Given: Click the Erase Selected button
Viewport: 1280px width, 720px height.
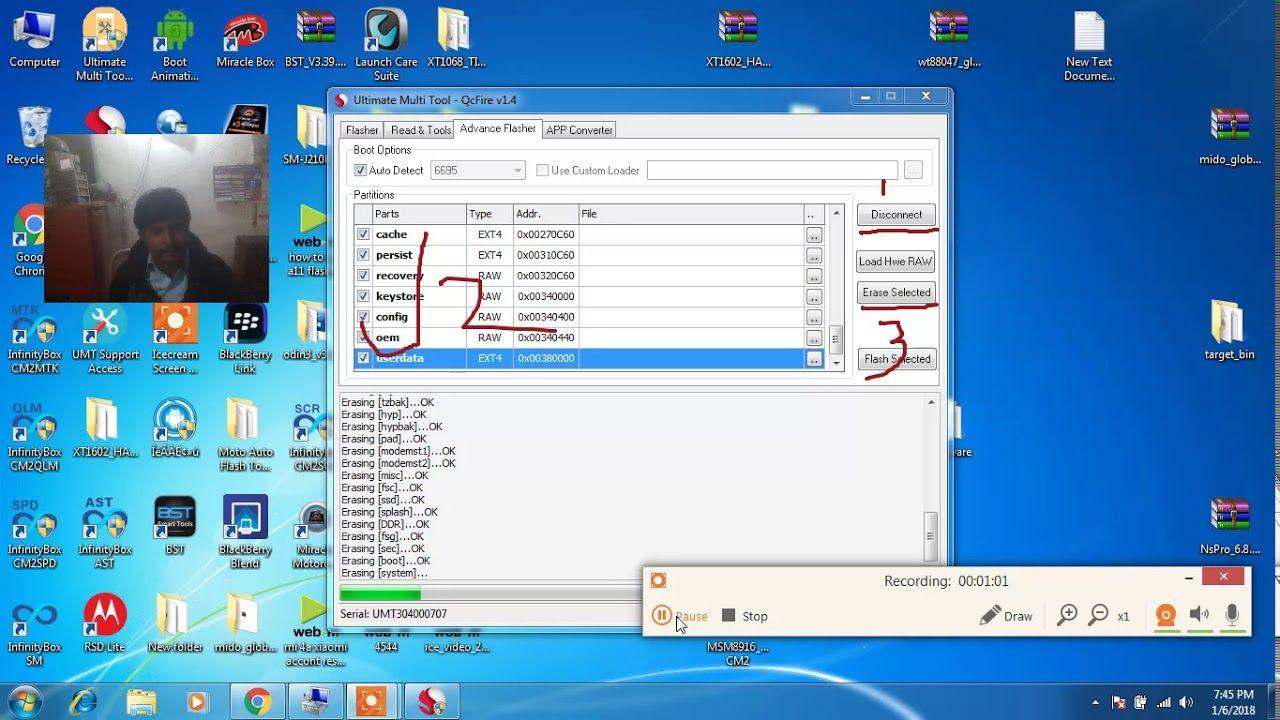Looking at the screenshot, I should tap(896, 293).
